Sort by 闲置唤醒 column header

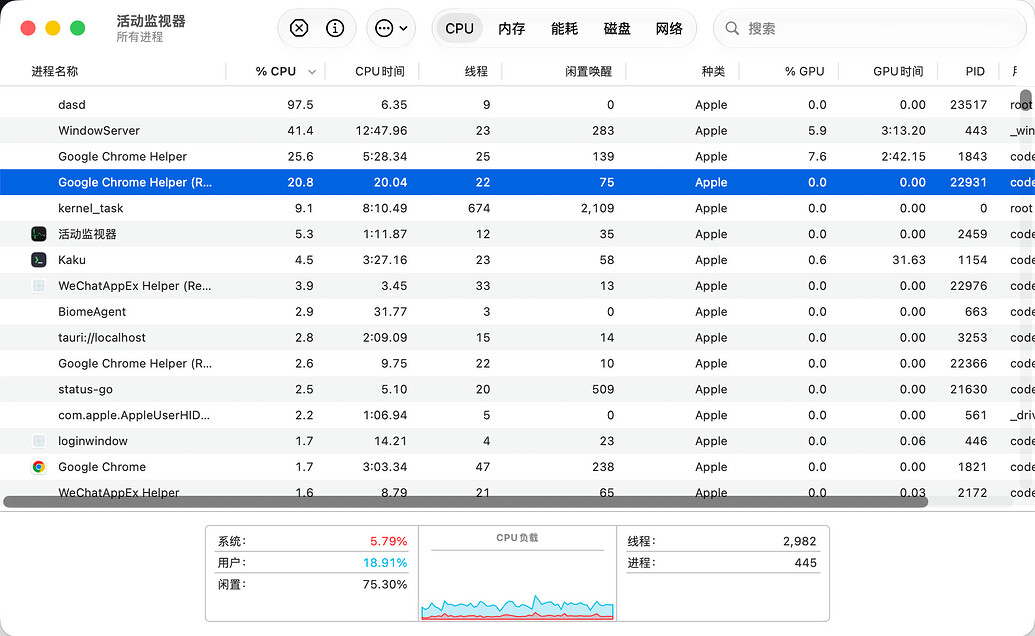589,71
